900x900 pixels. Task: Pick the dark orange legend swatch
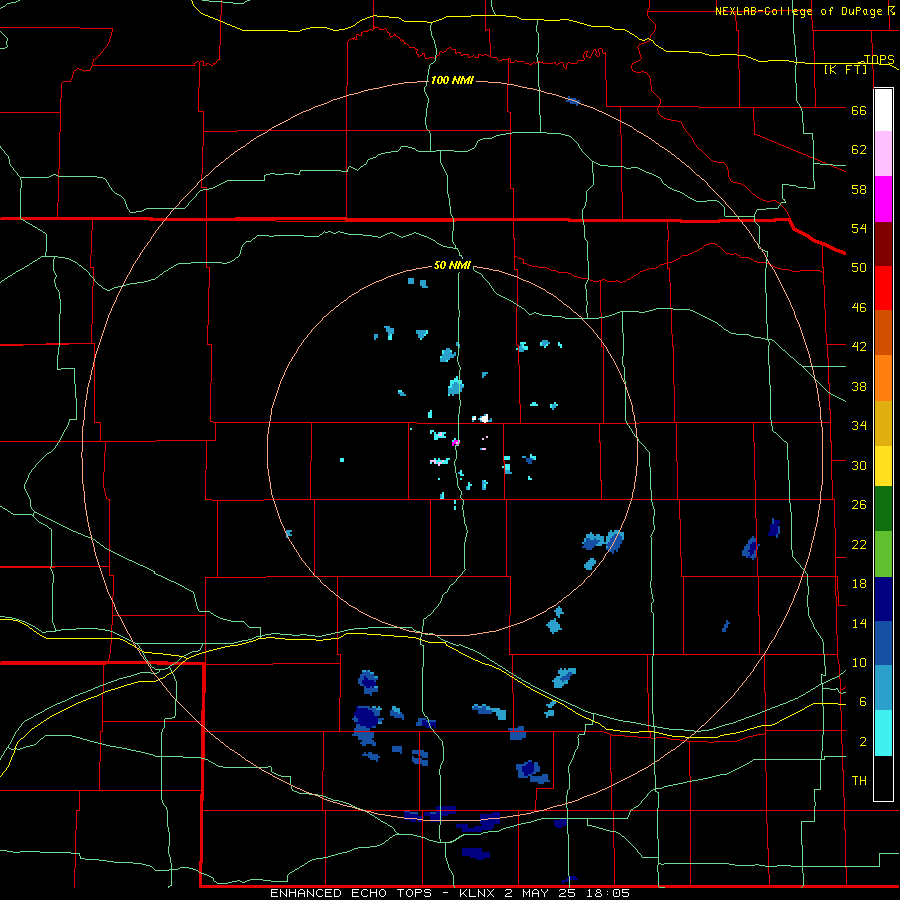[x=883, y=332]
